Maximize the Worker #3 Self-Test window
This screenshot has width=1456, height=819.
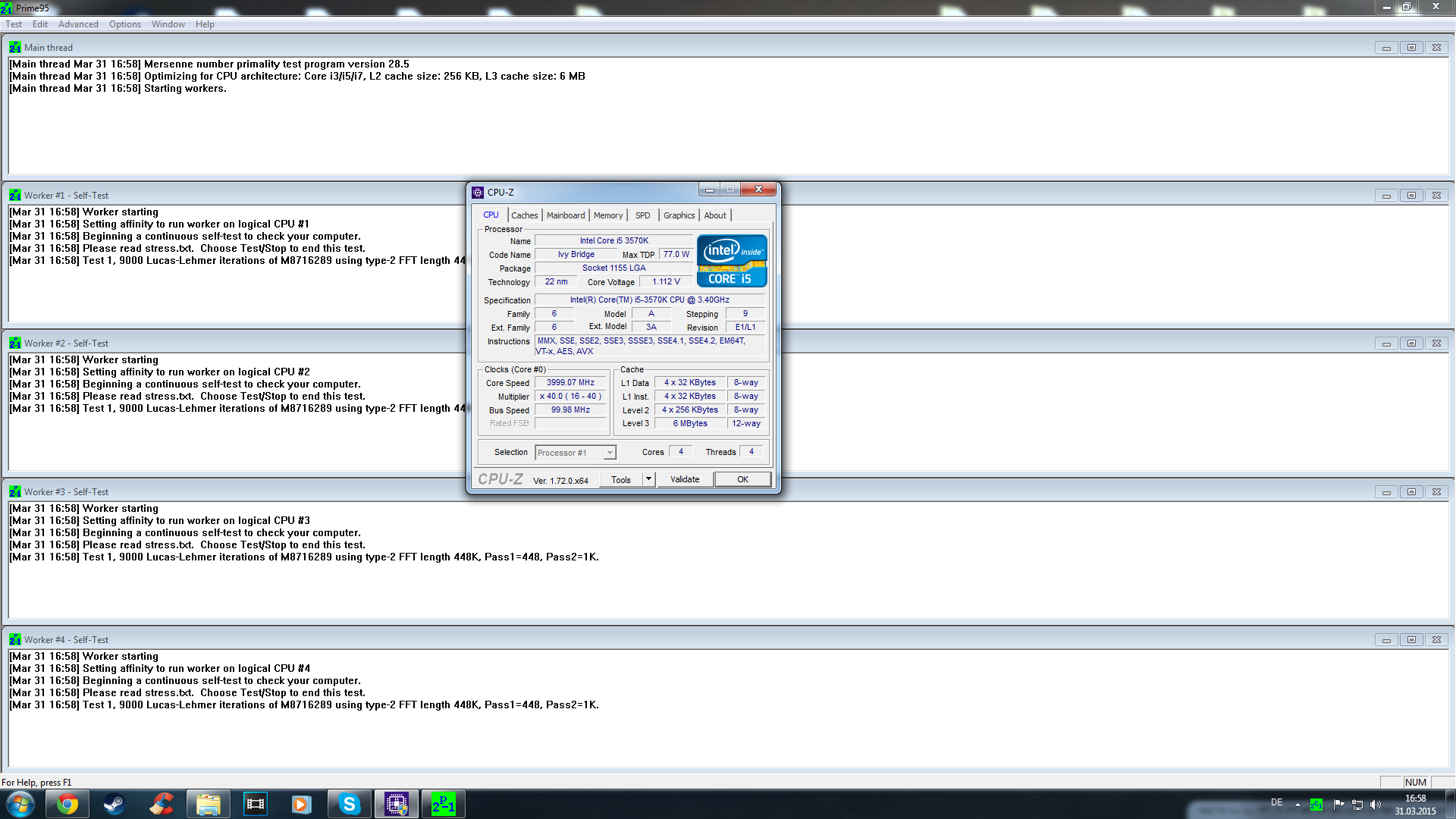(1411, 492)
